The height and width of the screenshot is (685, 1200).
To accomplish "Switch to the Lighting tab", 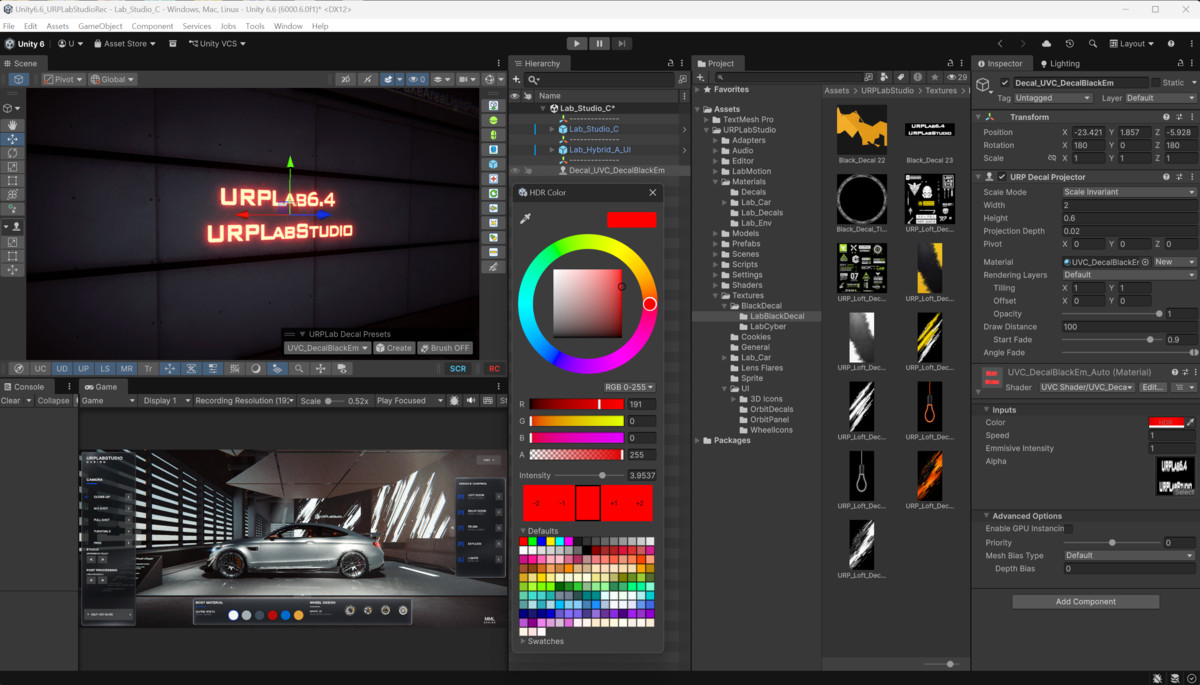I will tap(1059, 63).
